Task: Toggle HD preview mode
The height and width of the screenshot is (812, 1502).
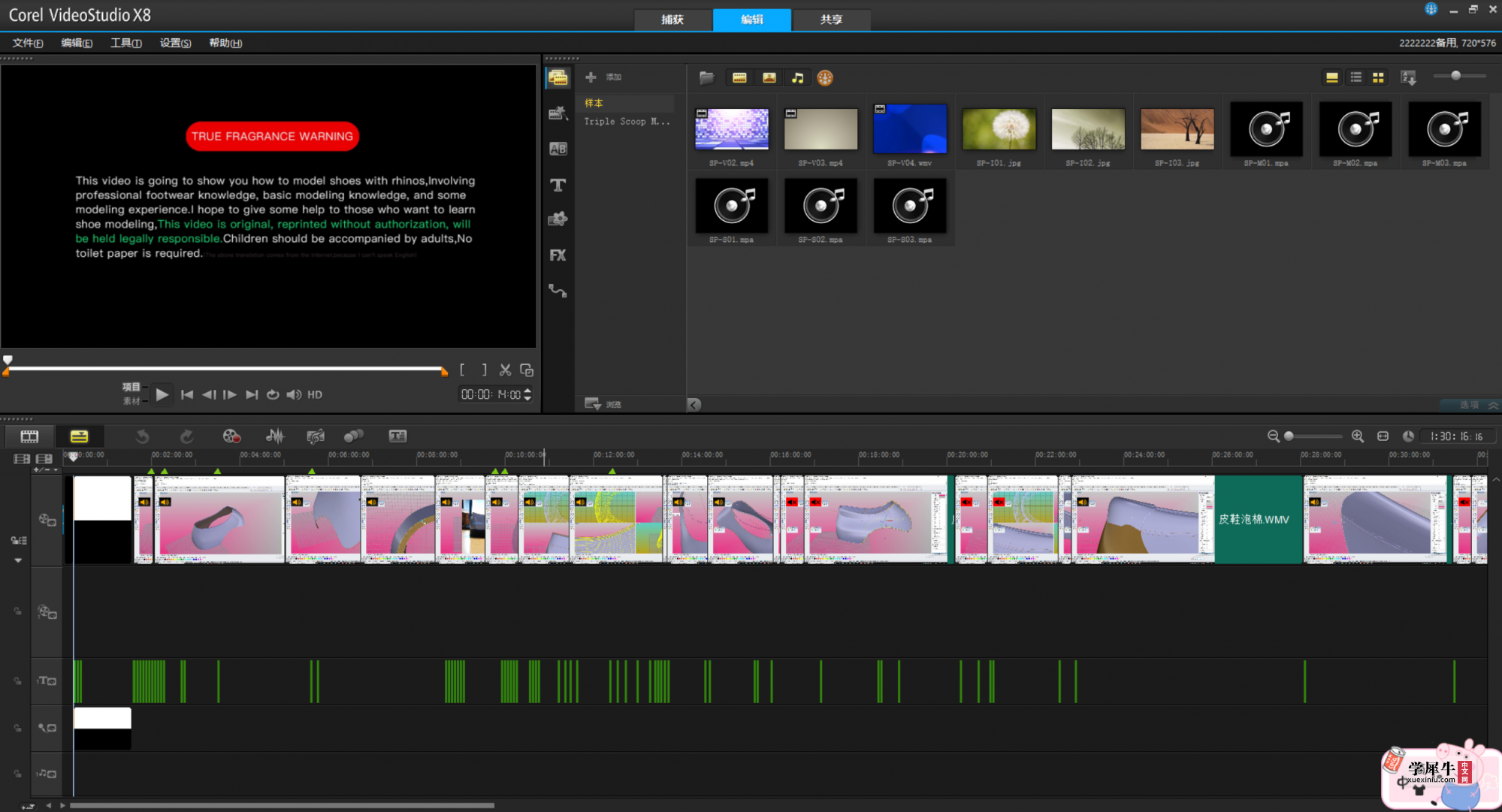Action: click(x=315, y=395)
